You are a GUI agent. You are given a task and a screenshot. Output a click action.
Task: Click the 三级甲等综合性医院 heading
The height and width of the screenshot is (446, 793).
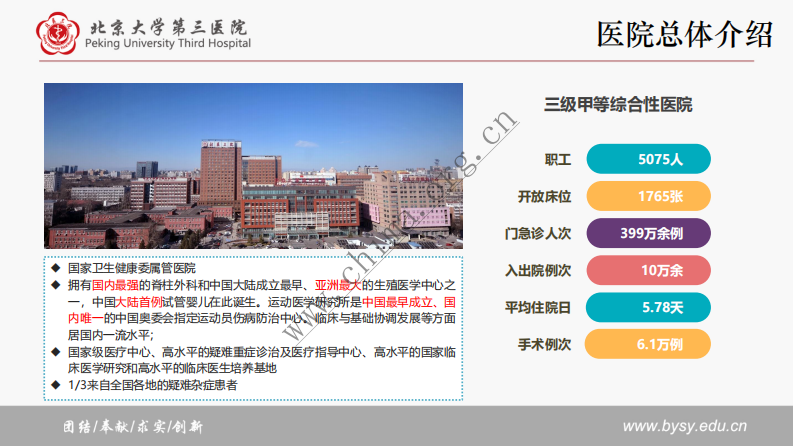pyautogui.click(x=618, y=104)
